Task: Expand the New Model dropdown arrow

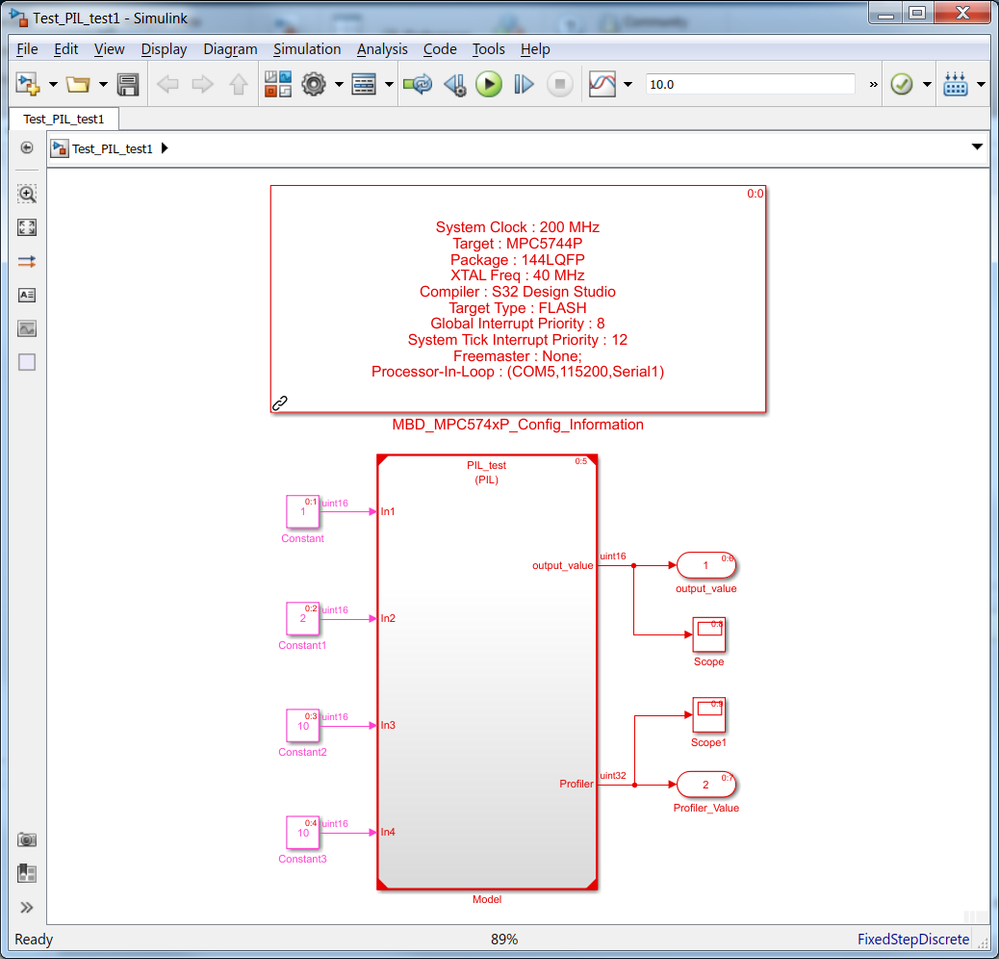Action: [x=54, y=84]
